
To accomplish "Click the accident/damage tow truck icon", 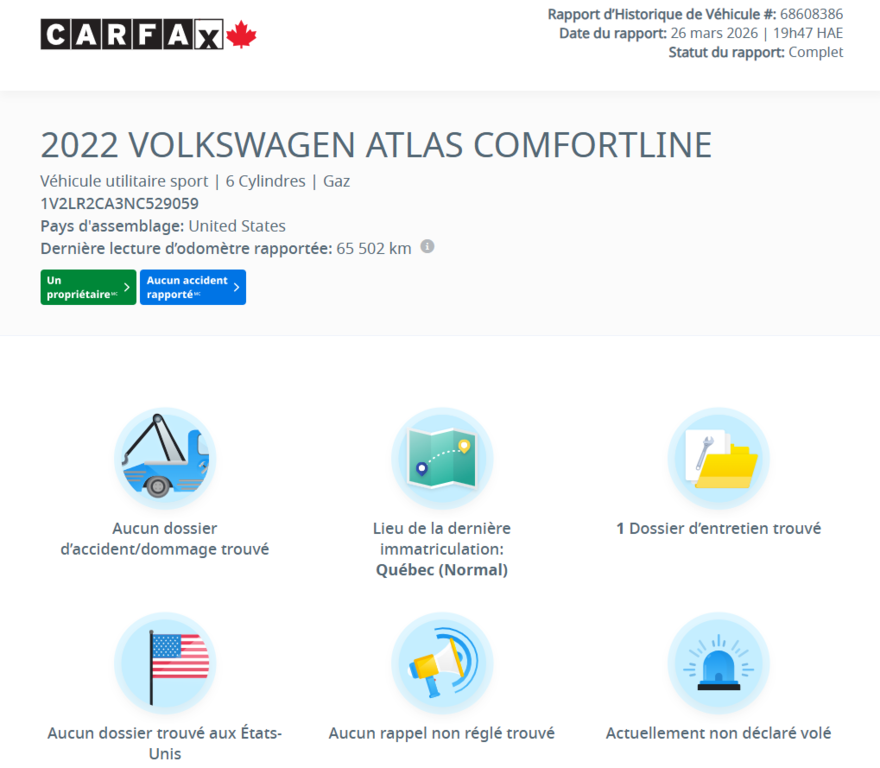I will click(x=165, y=458).
